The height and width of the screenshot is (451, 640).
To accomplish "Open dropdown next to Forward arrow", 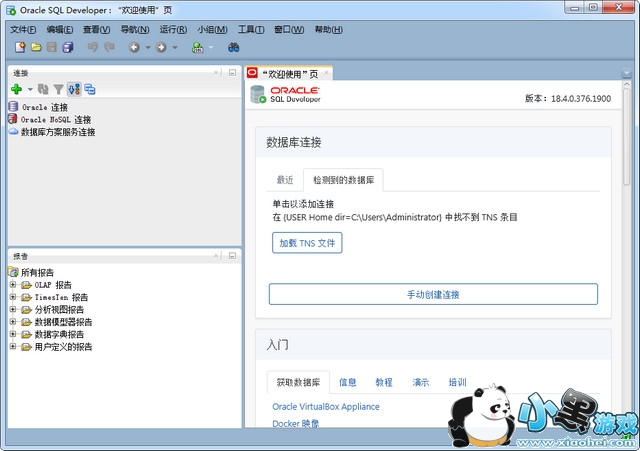I will (175, 48).
